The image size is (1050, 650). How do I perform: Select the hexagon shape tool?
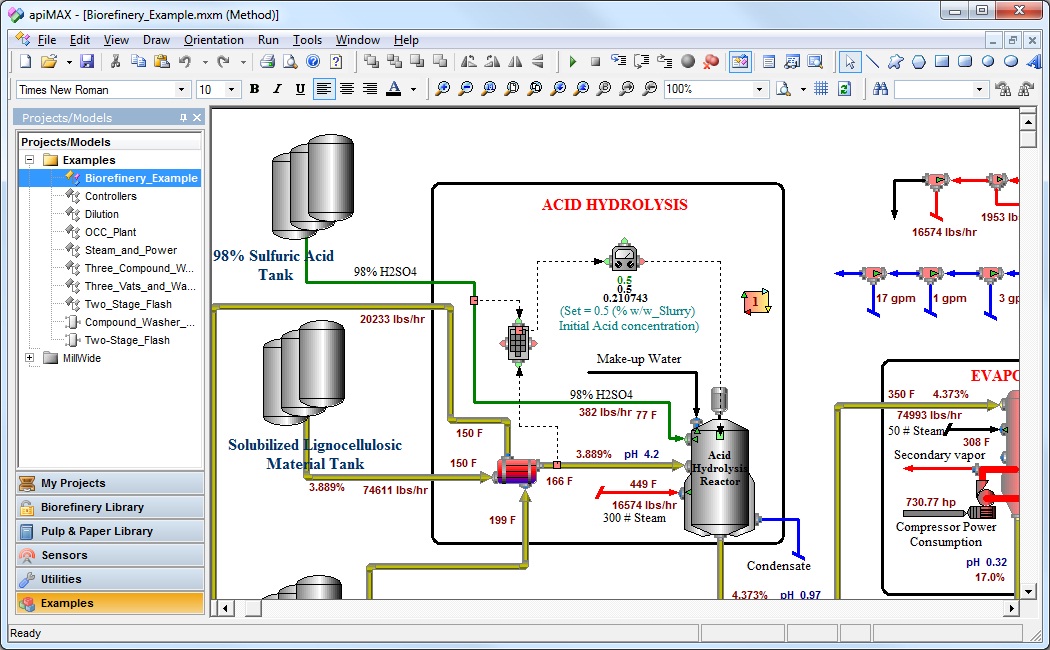919,62
